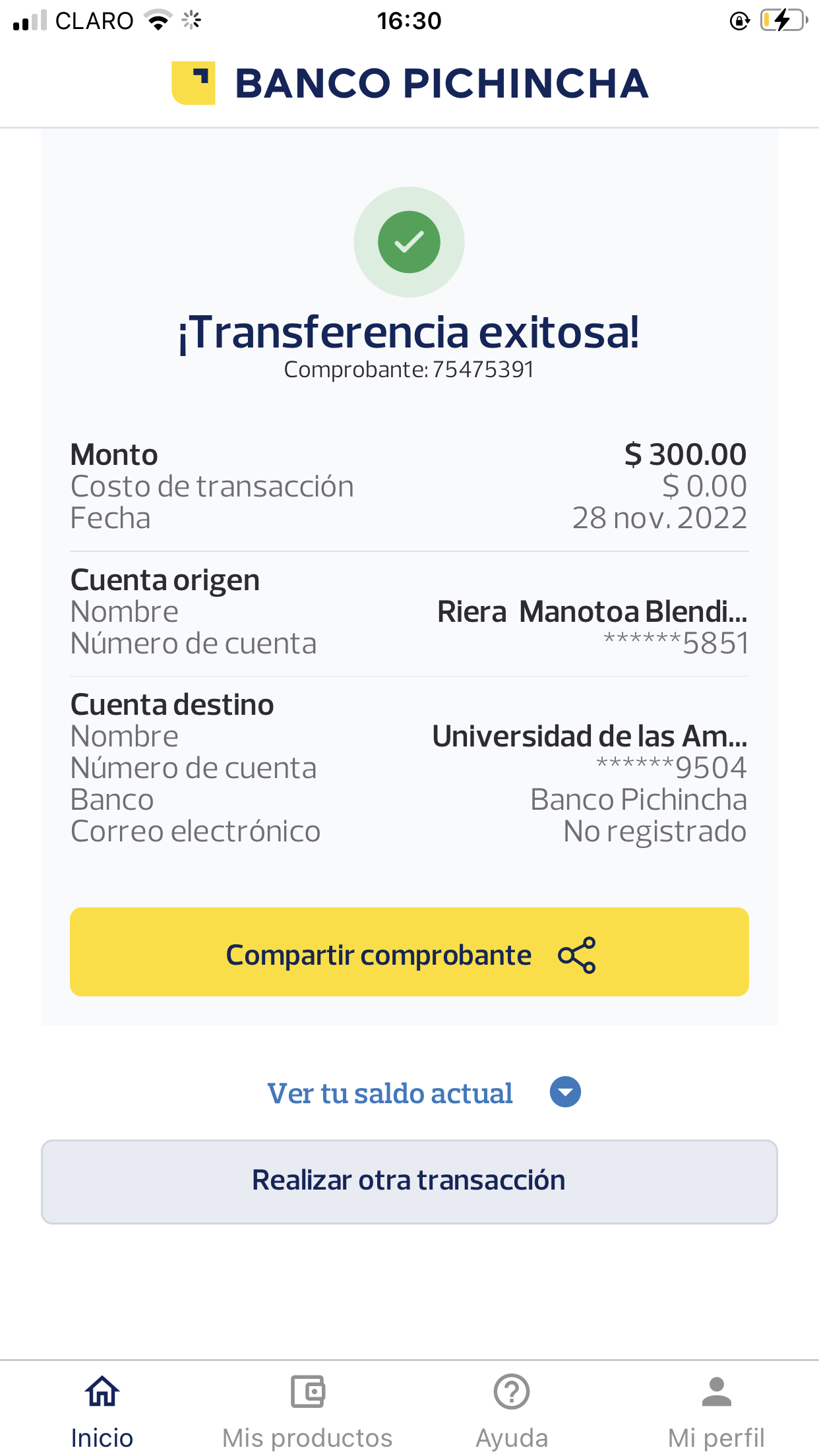
Task: Expand balance with the blue arrow
Action: pos(565,1092)
